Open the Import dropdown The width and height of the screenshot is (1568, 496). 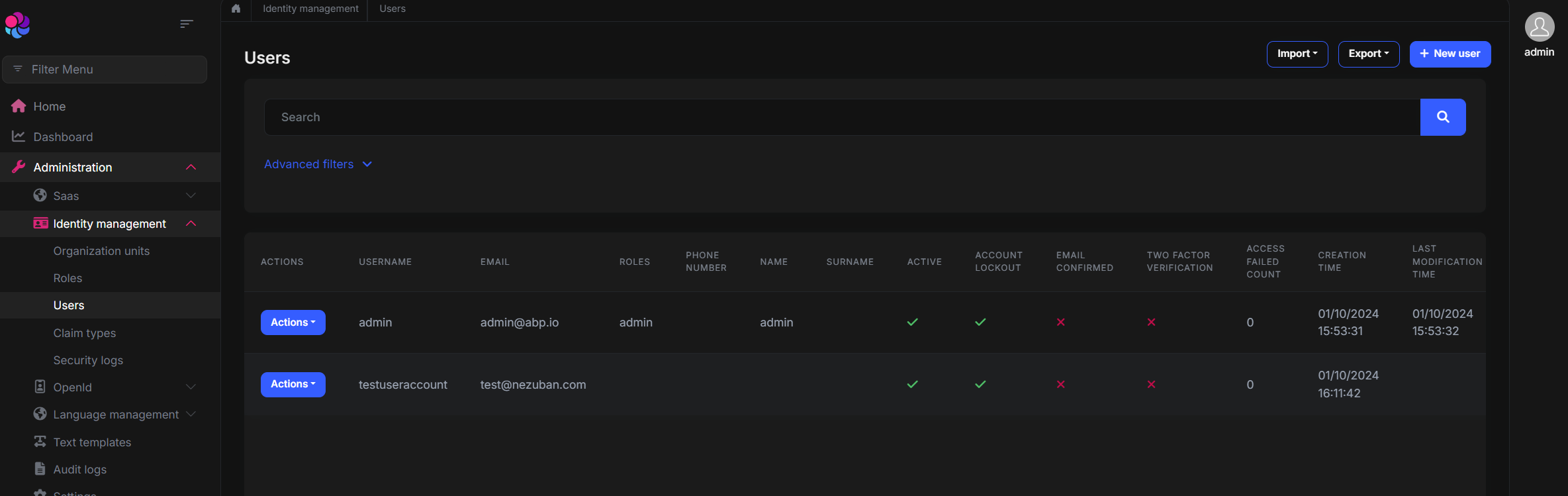point(1297,54)
